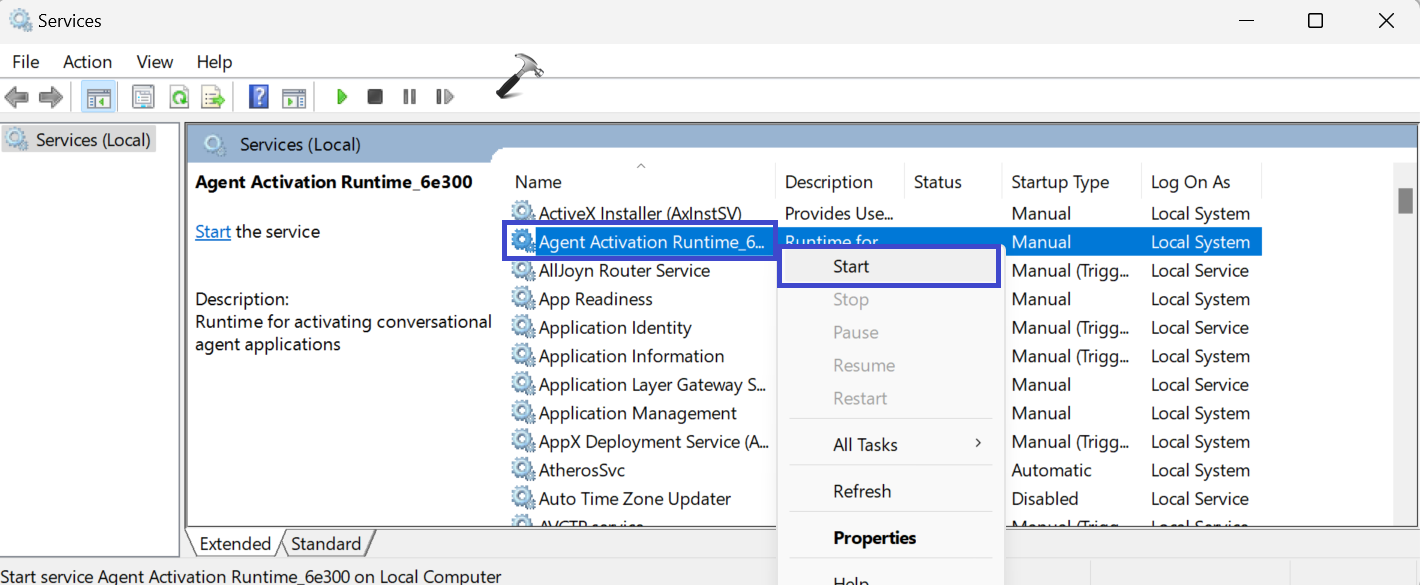Select Properties in the context menu
The height and width of the screenshot is (585, 1420).
875,538
